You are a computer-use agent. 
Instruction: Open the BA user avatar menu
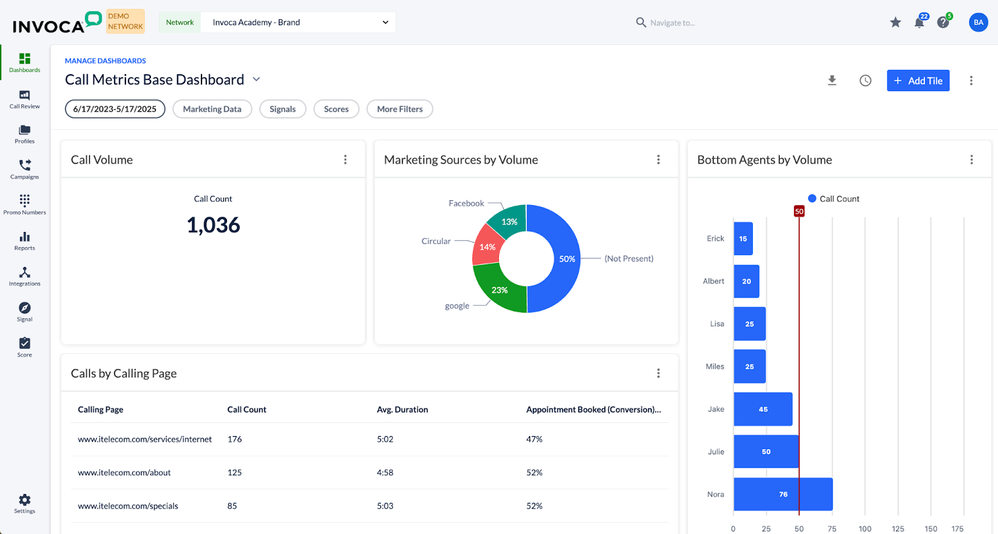[x=978, y=22]
